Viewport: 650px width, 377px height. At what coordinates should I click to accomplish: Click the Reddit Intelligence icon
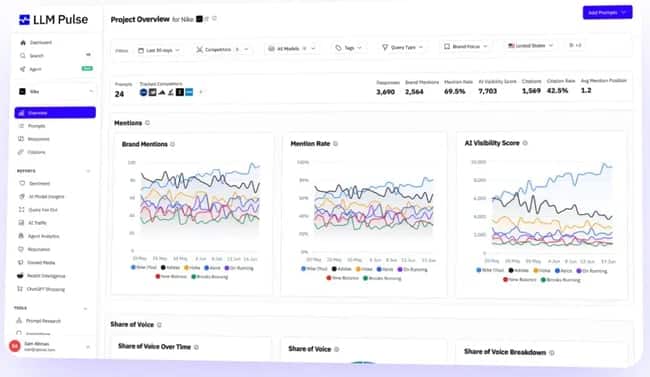pos(20,275)
